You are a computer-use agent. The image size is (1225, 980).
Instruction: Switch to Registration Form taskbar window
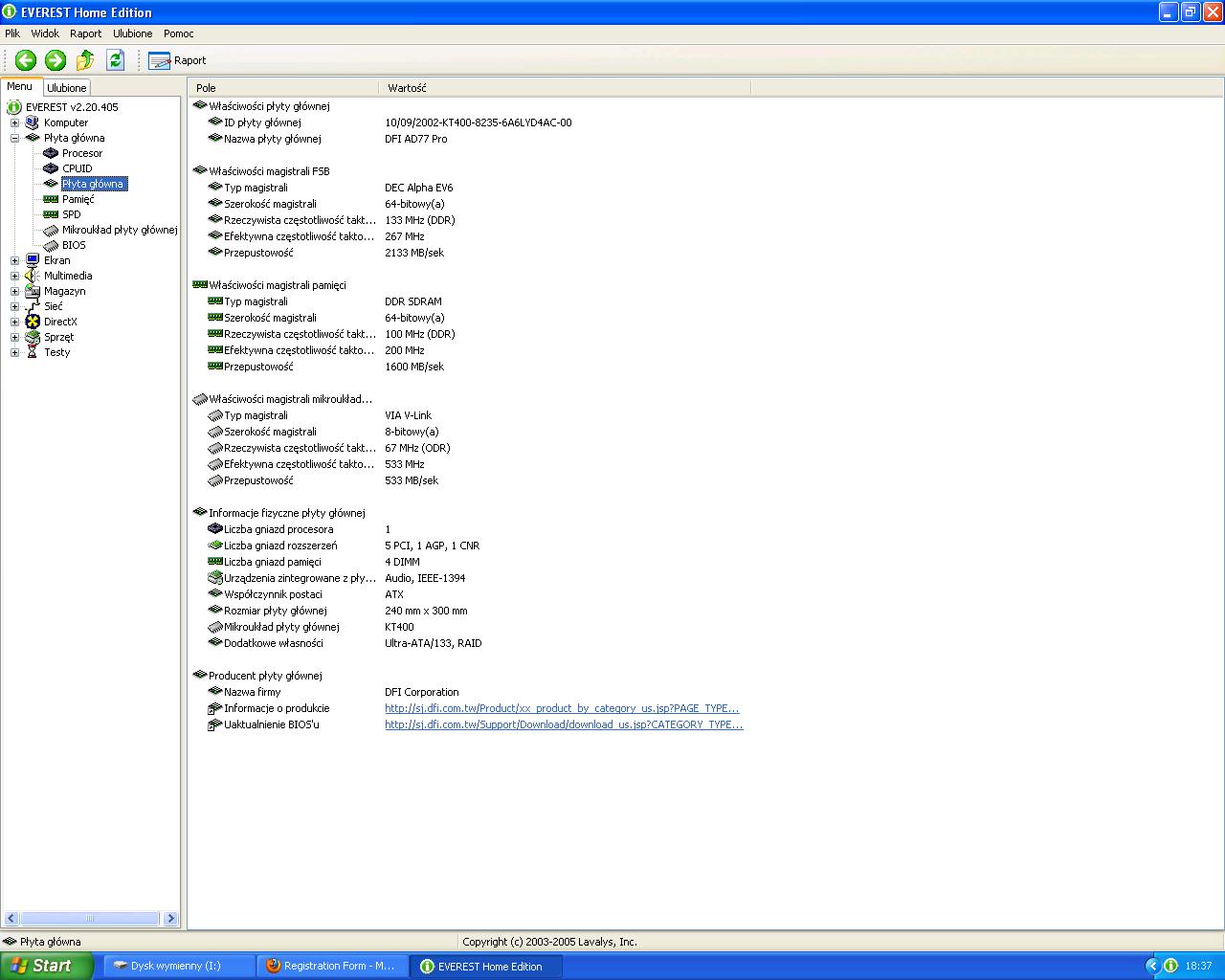pos(332,966)
